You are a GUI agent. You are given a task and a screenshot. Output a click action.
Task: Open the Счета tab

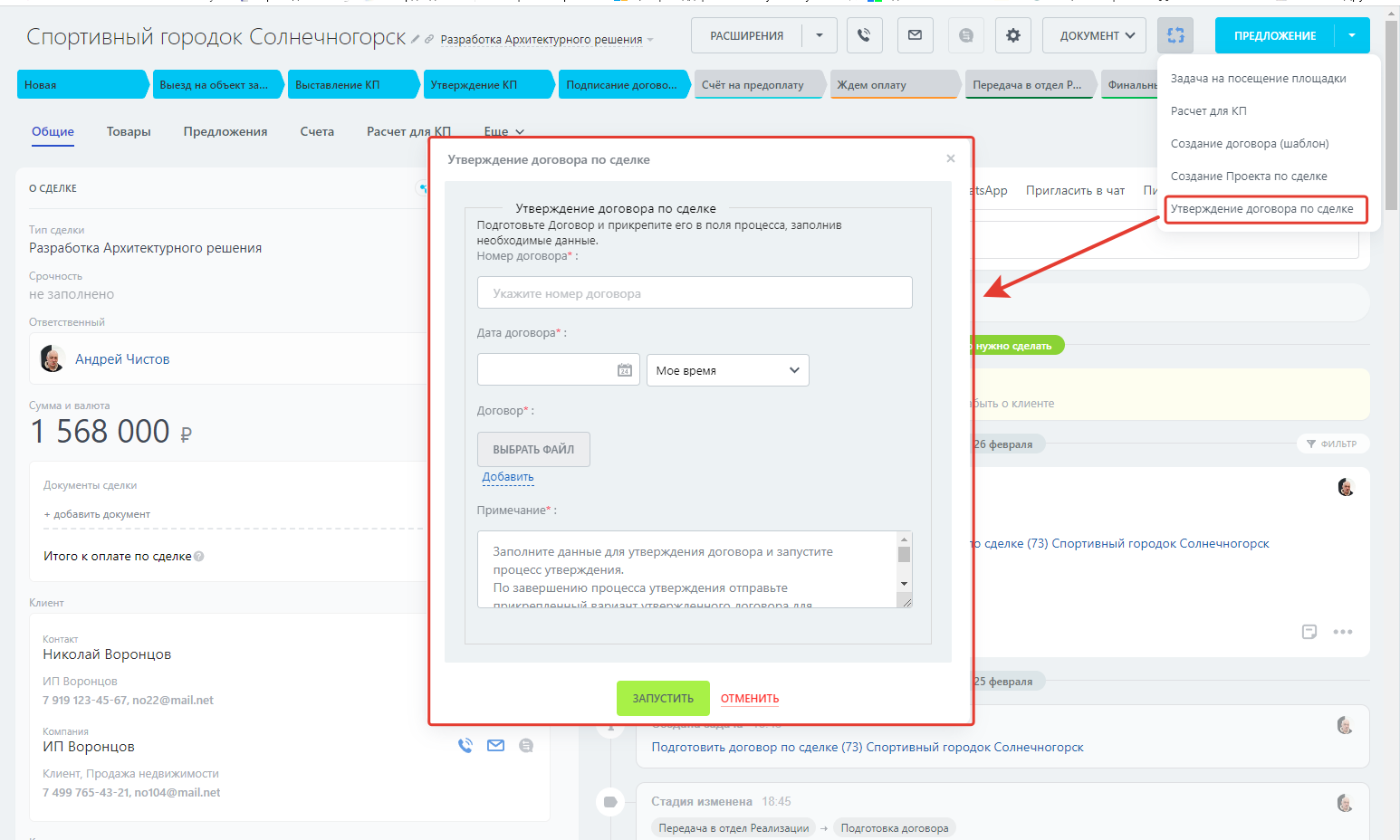coord(317,131)
